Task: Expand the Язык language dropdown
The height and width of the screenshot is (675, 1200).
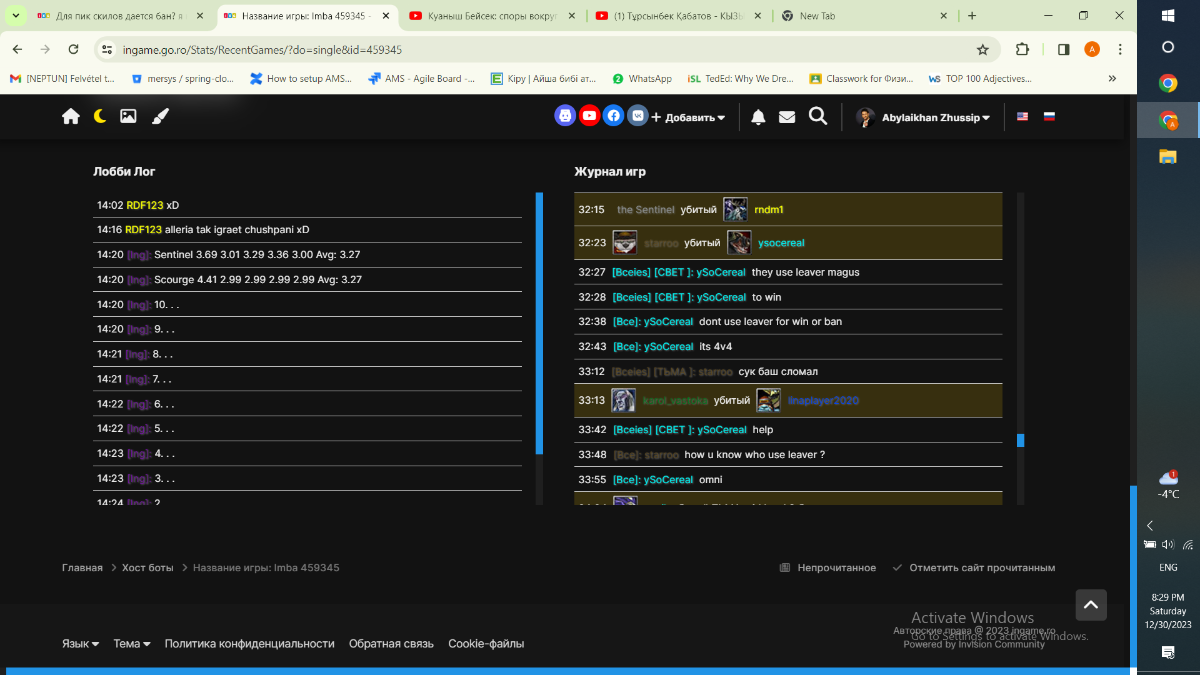Action: click(x=80, y=644)
